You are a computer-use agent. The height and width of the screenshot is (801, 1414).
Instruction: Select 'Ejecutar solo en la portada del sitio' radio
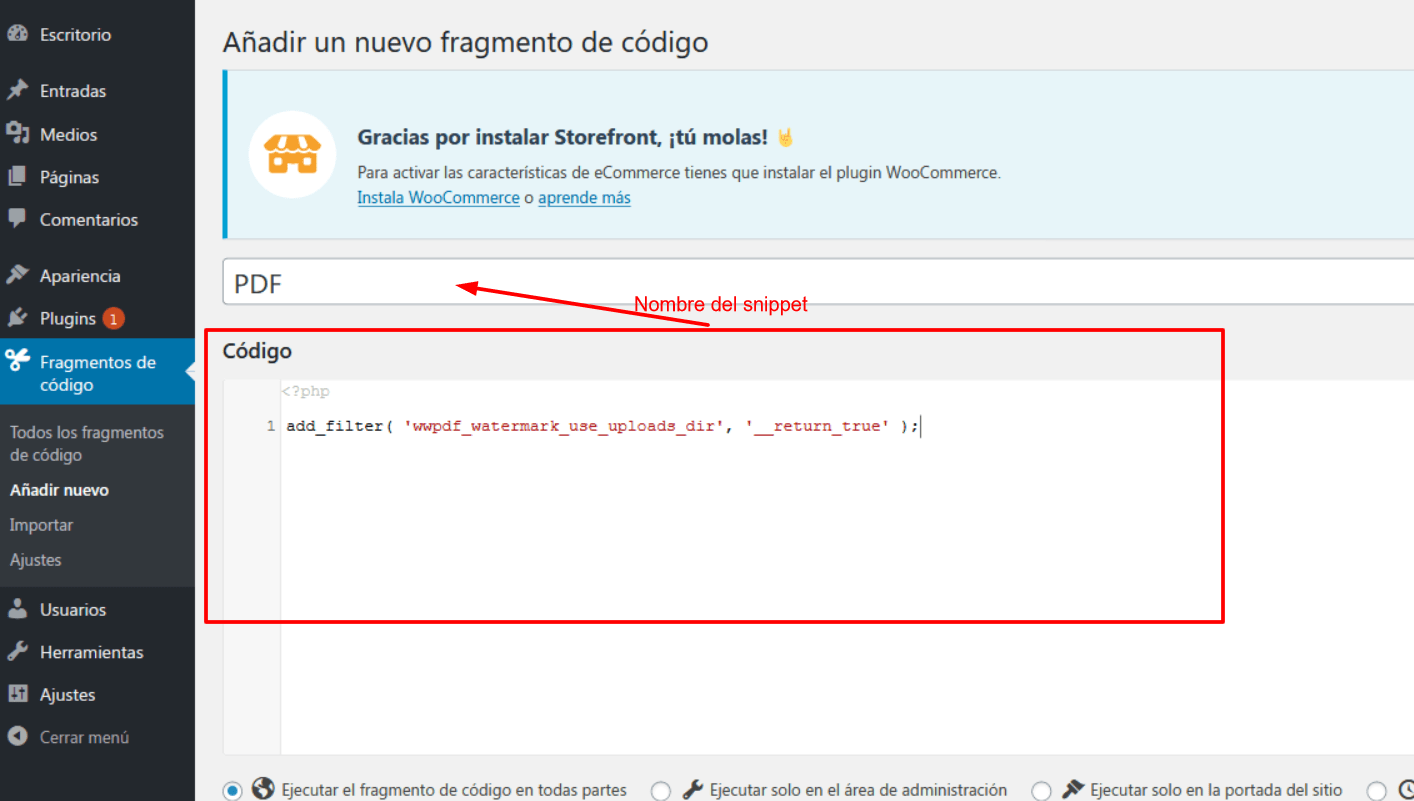click(x=1041, y=790)
